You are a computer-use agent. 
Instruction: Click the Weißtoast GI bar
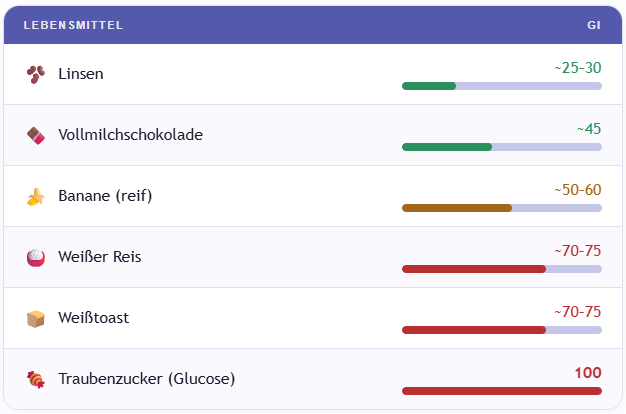pyautogui.click(x=474, y=330)
